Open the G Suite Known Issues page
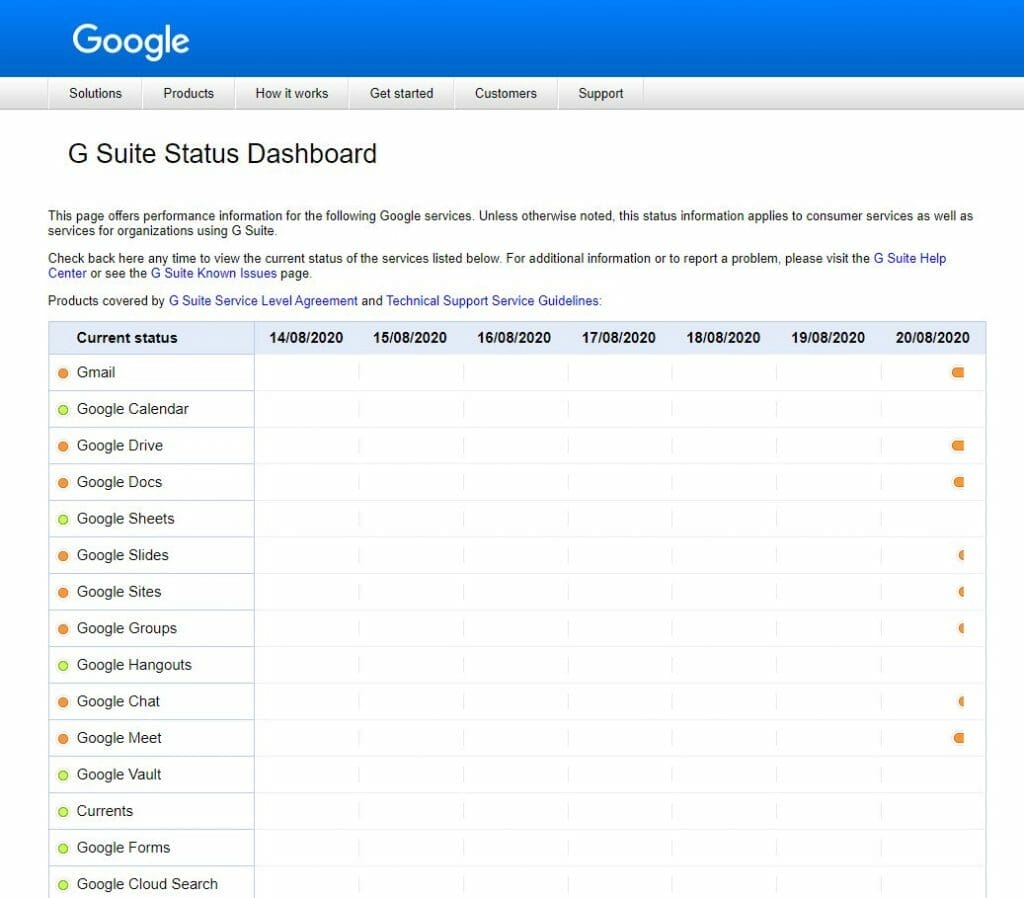This screenshot has height=898, width=1024. [215, 273]
